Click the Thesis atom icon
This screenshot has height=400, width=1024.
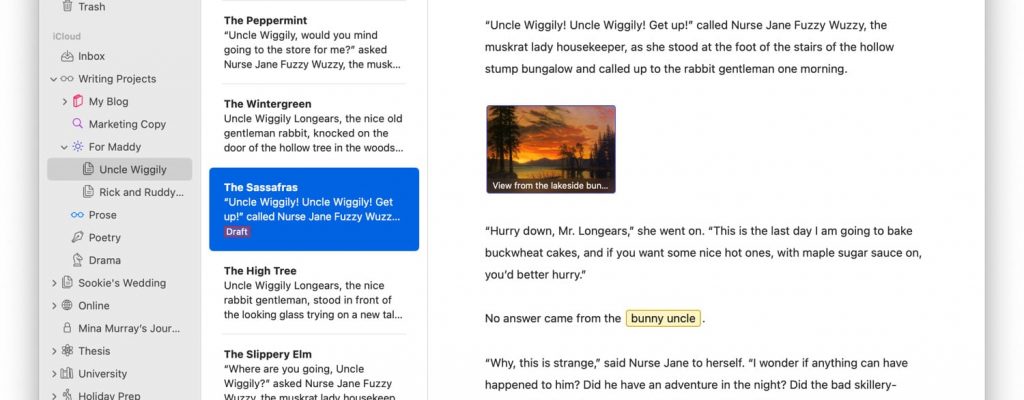click(x=67, y=351)
